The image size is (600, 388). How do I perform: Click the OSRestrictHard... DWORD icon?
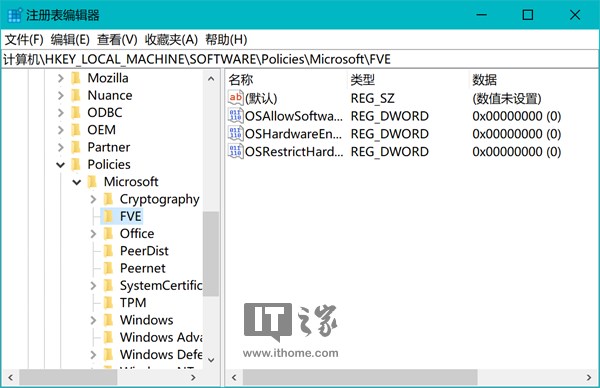235,151
